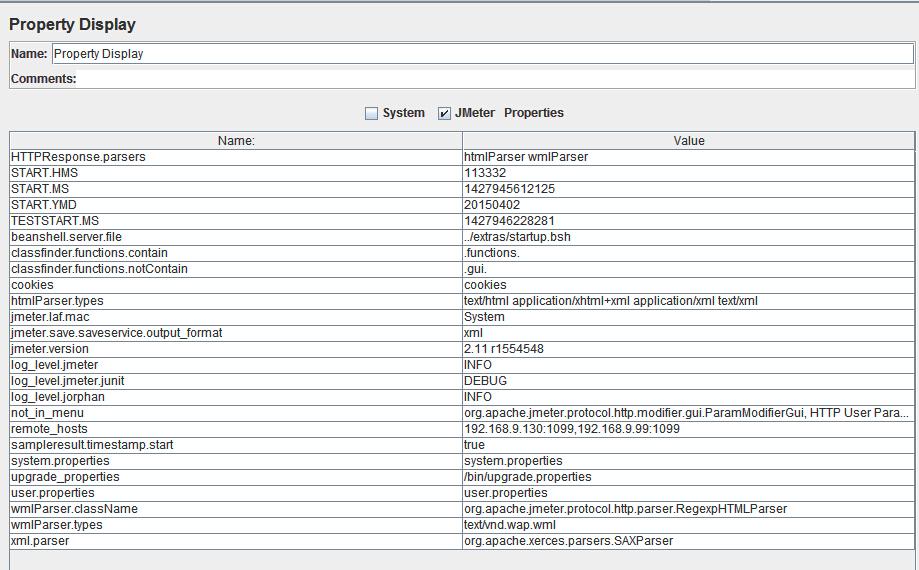Click the beanshell.server.file value cell
This screenshot has width=919, height=570.
click(688, 237)
